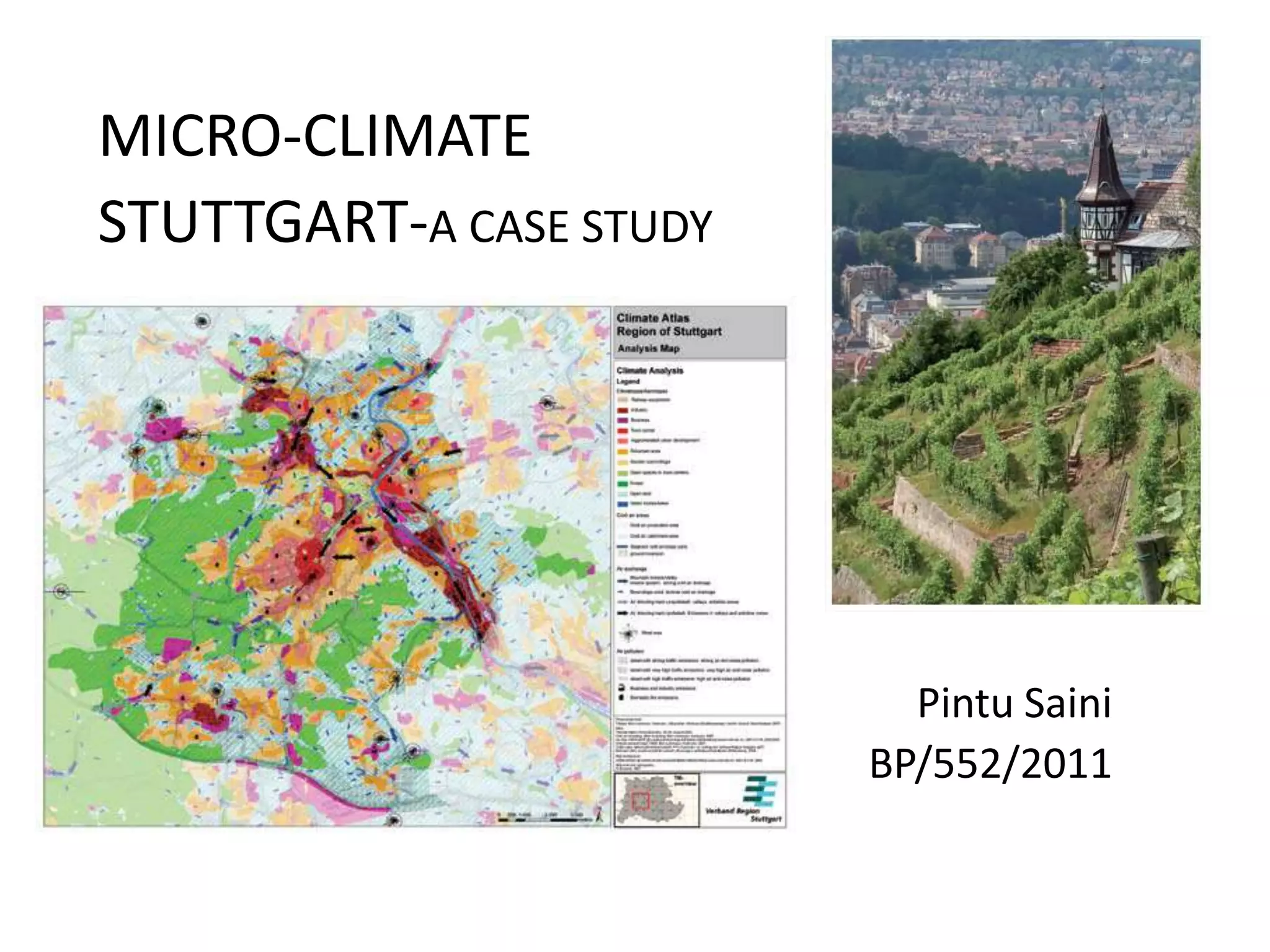The height and width of the screenshot is (952, 1270).
Task: Click the Climate Analysis legend heading
Action: (x=650, y=371)
